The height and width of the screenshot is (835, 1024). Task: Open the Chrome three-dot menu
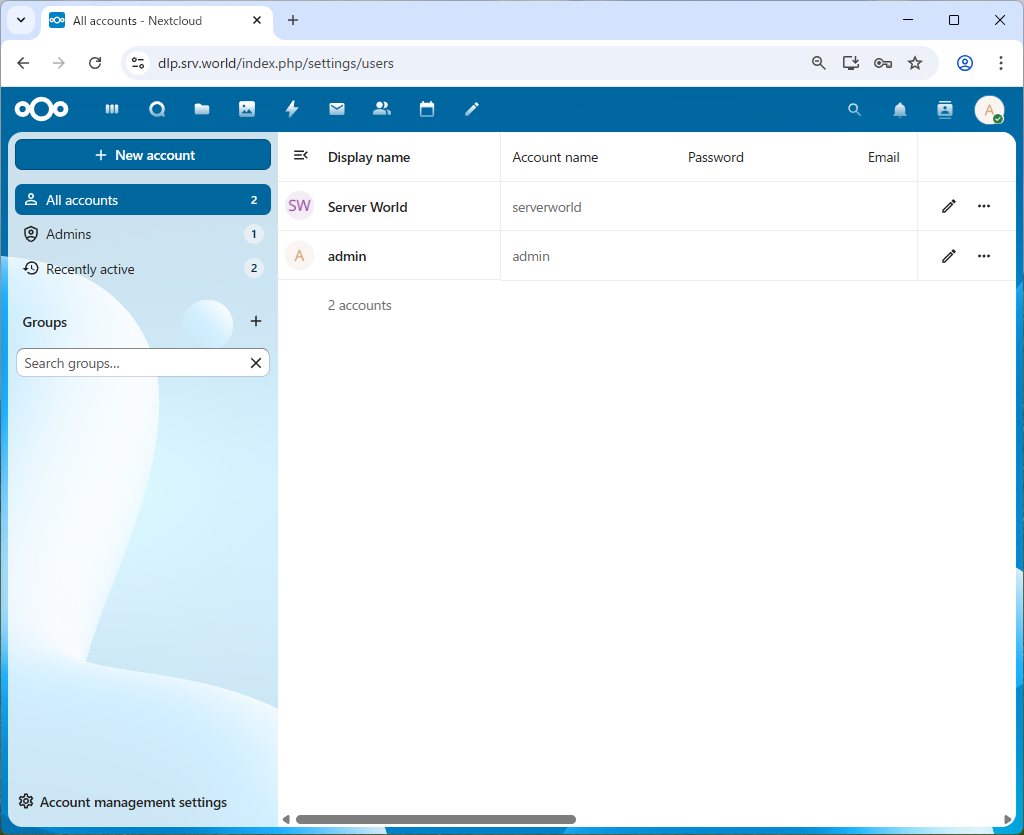pyautogui.click(x=1000, y=63)
